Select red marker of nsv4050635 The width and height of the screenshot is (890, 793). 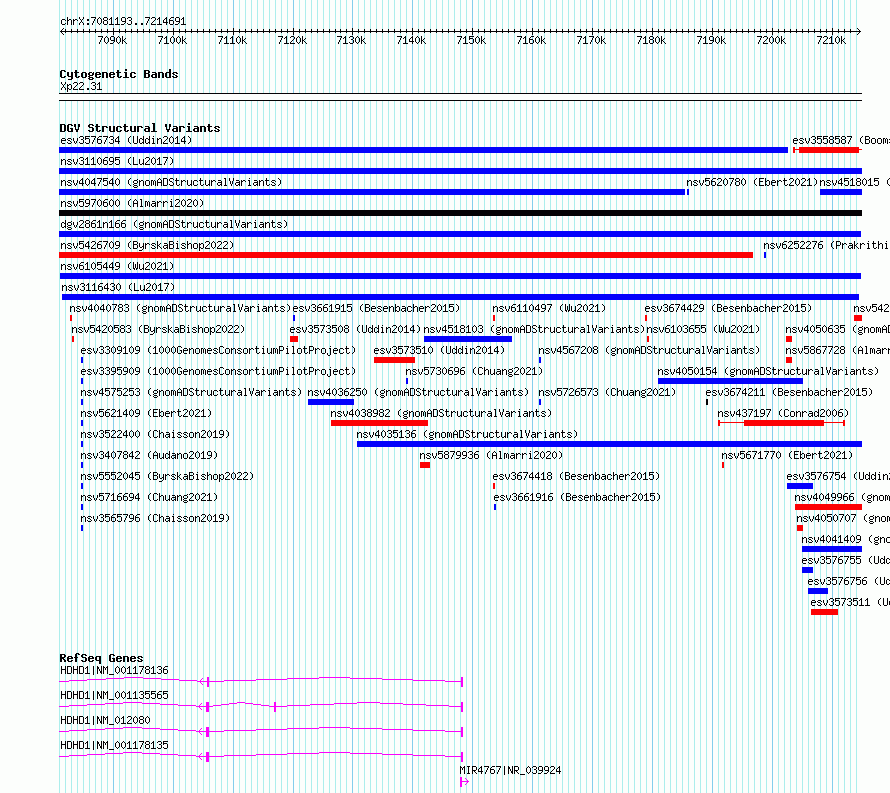tap(789, 339)
